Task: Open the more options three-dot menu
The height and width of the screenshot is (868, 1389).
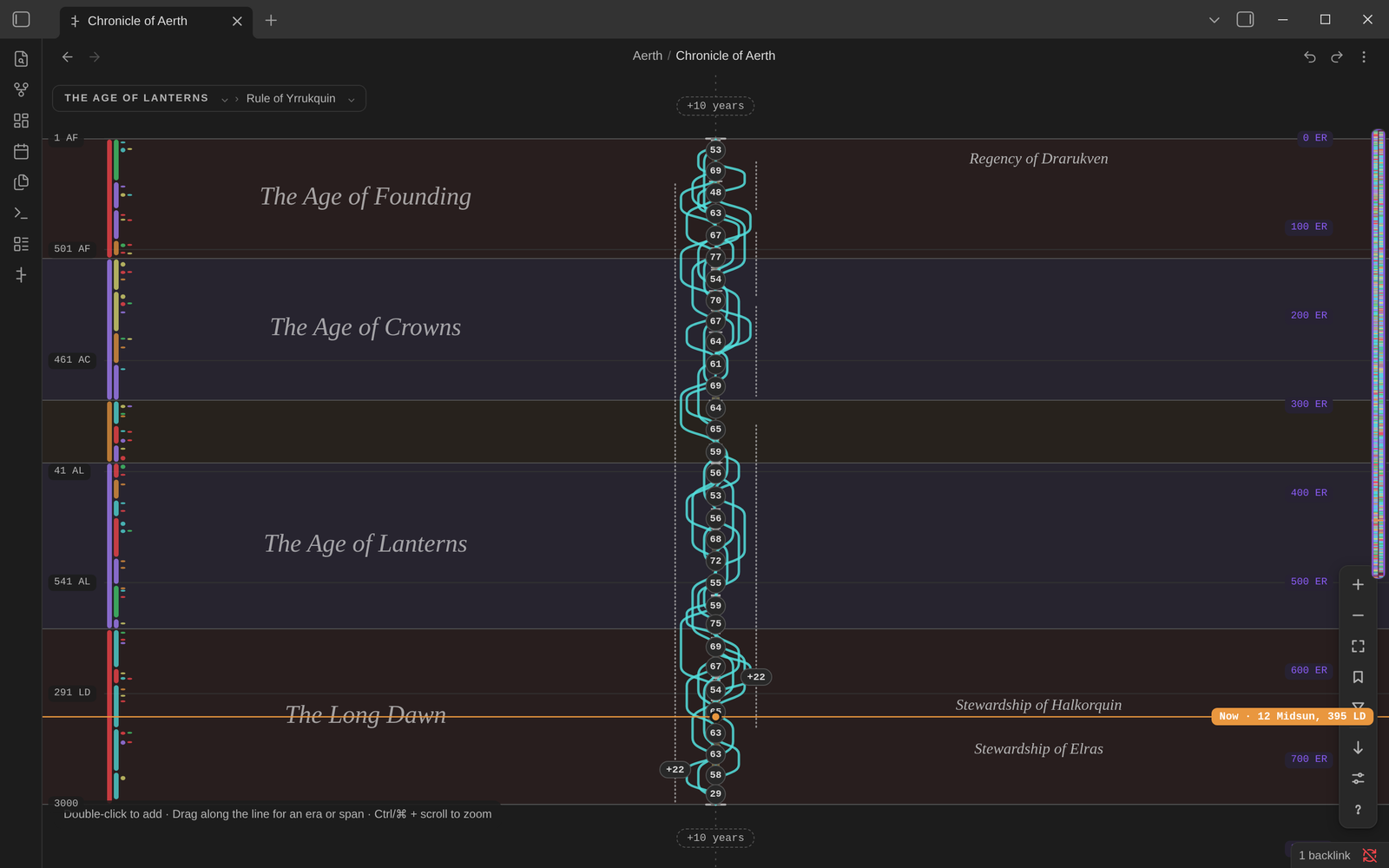Action: tap(1364, 56)
